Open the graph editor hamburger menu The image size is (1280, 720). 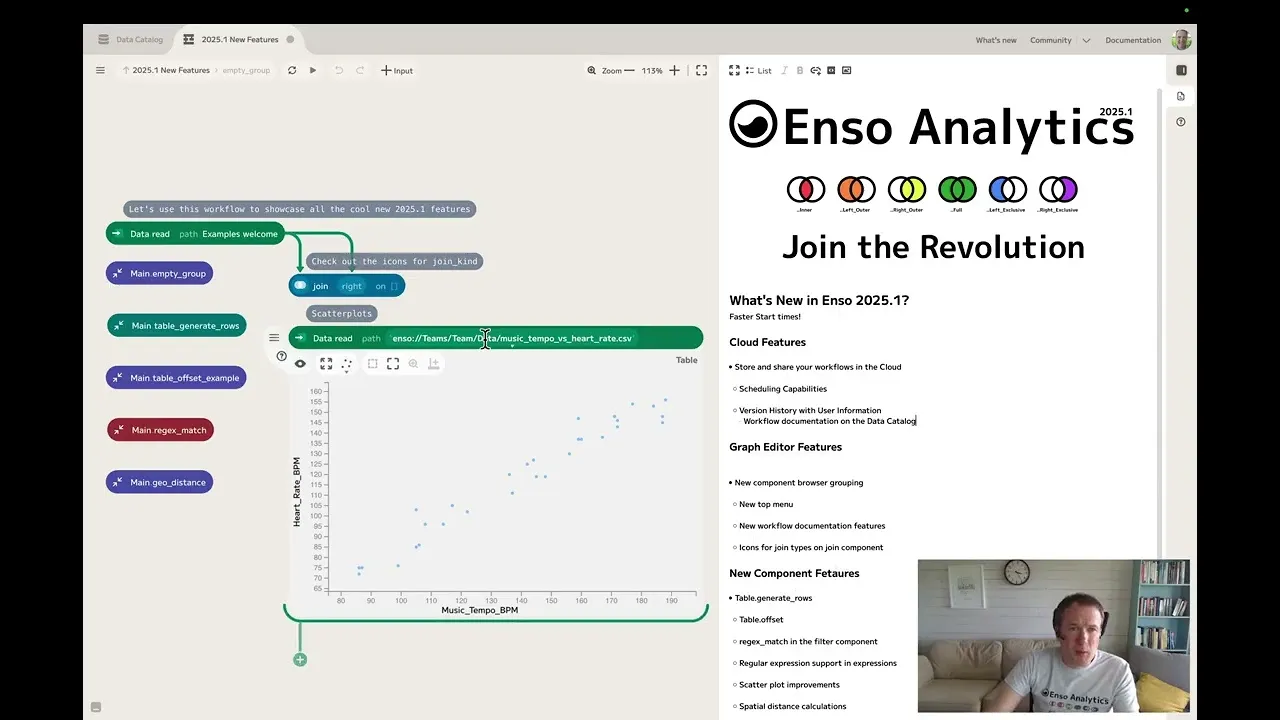point(100,70)
